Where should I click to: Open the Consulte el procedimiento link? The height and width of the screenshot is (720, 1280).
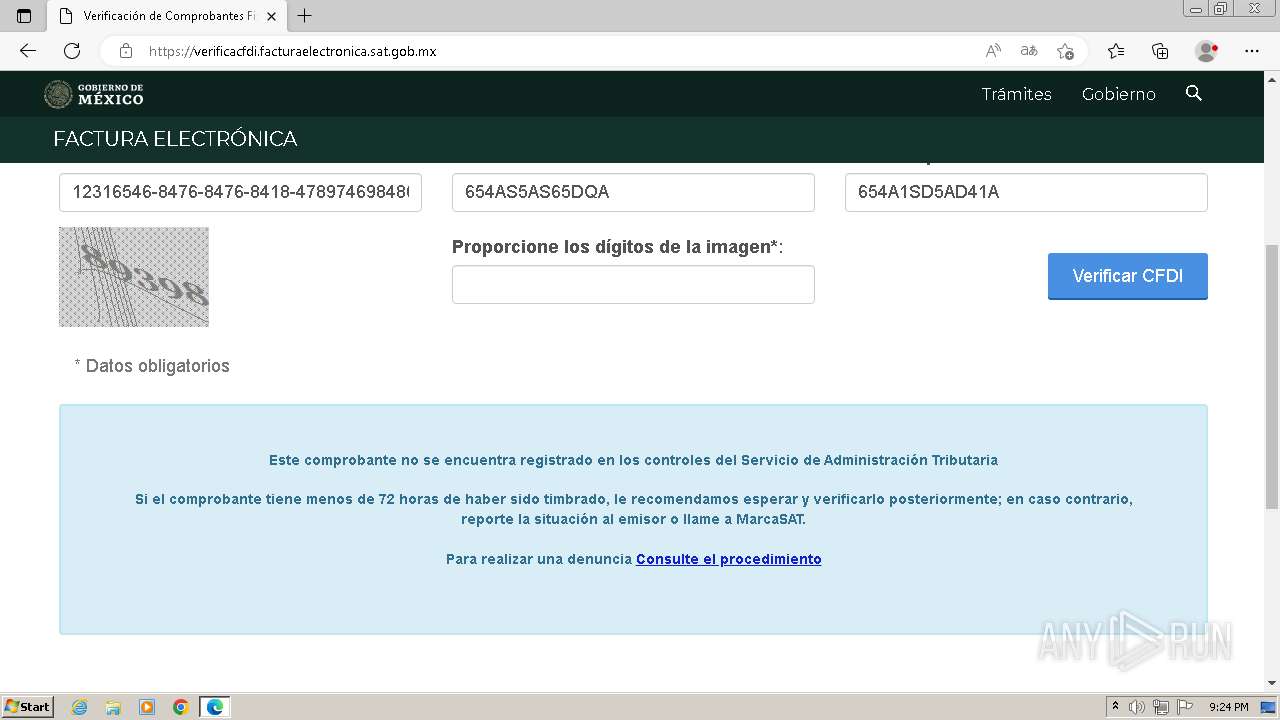point(729,559)
